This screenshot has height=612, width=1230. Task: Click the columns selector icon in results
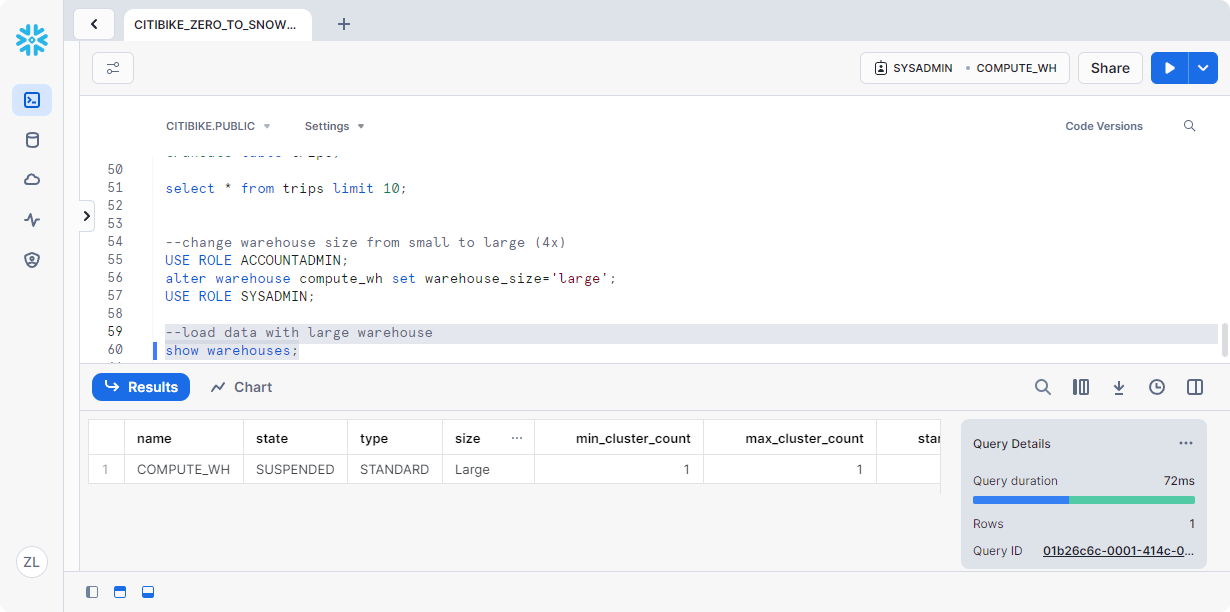pyautogui.click(x=1081, y=387)
